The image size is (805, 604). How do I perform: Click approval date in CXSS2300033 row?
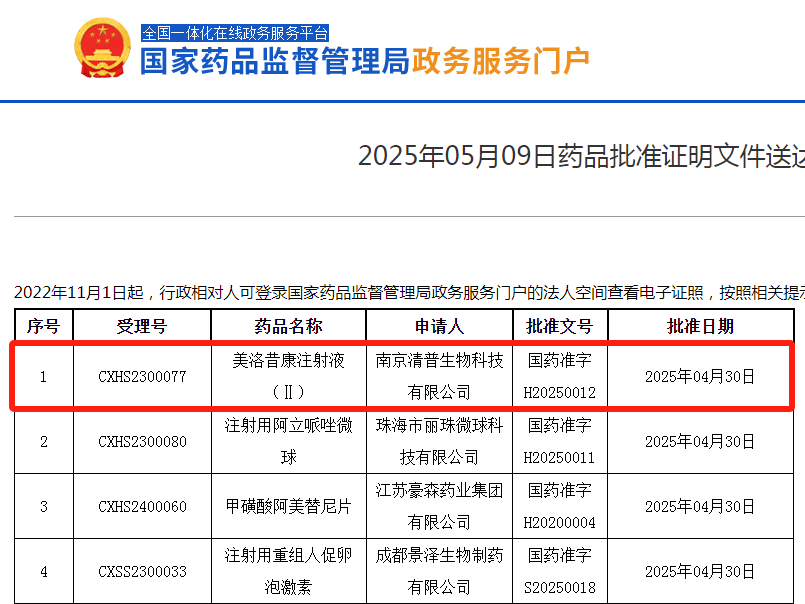[700, 572]
